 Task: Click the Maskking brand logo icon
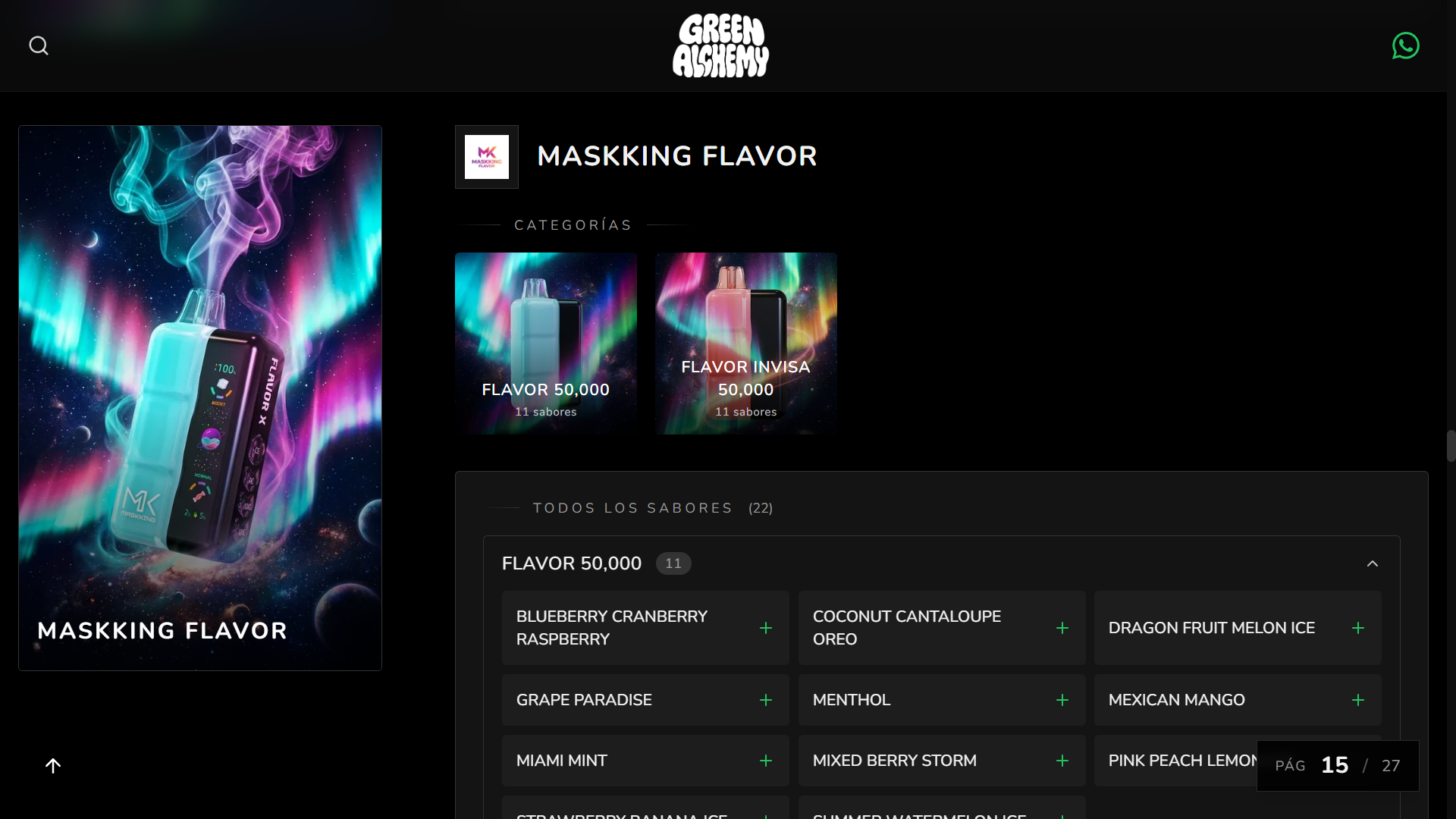487,157
